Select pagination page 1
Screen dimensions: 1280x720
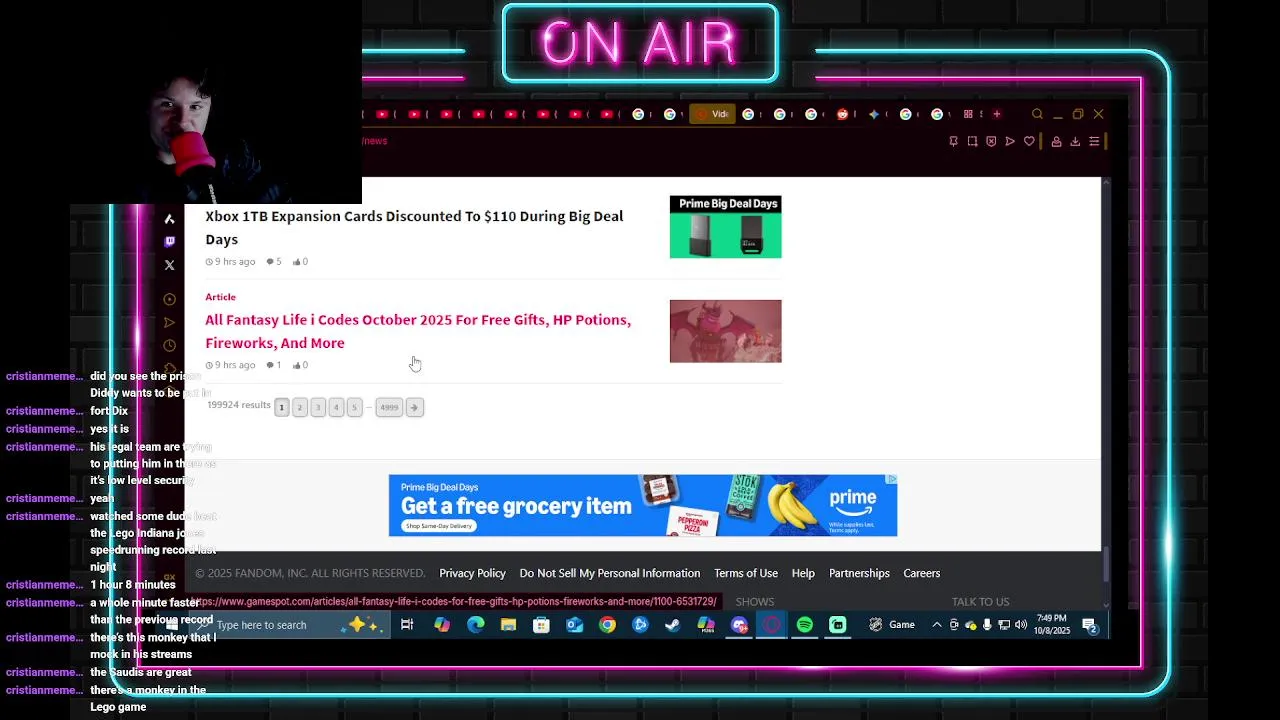[x=282, y=407]
